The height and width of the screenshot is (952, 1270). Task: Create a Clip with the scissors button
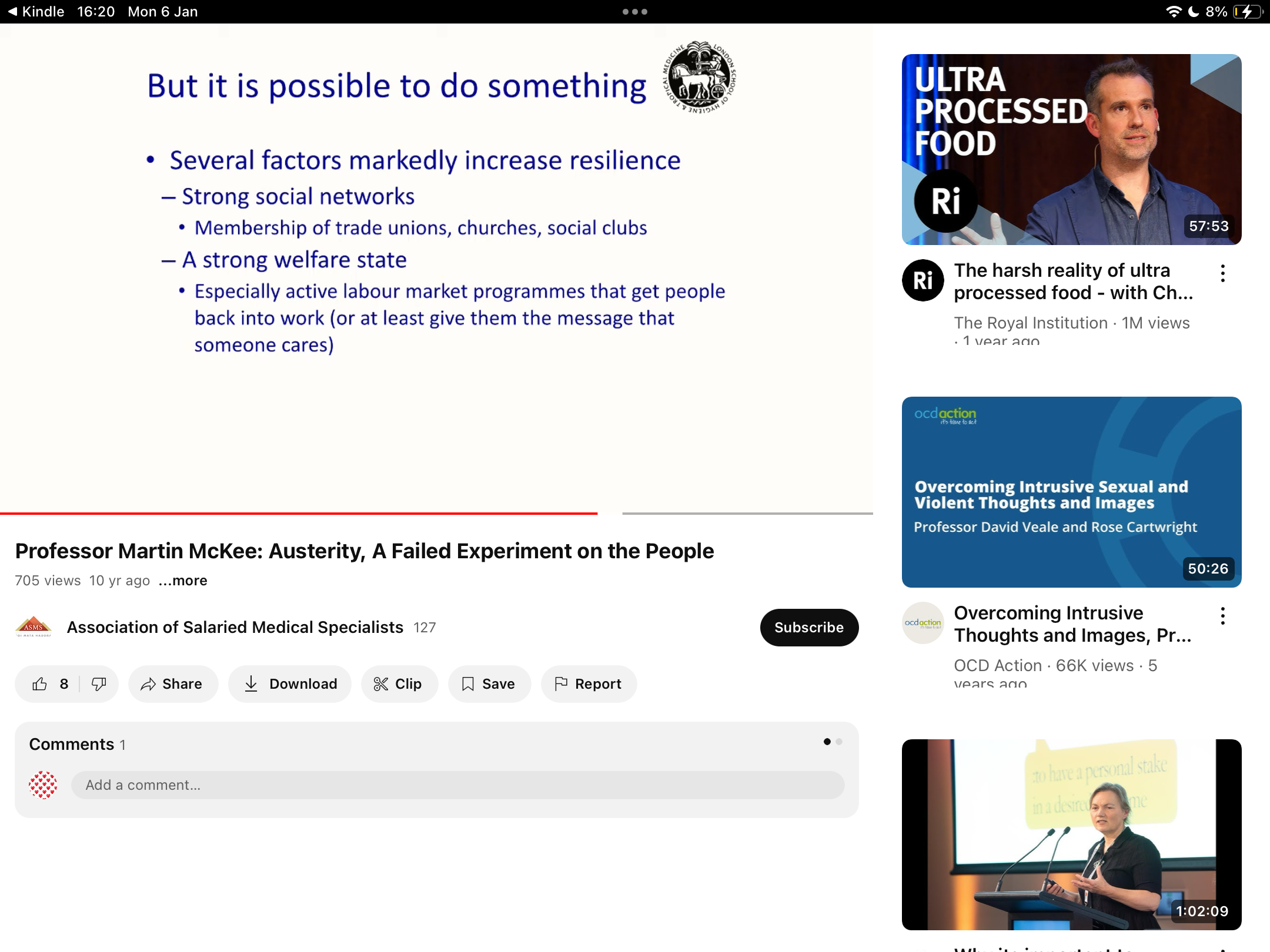tap(399, 684)
